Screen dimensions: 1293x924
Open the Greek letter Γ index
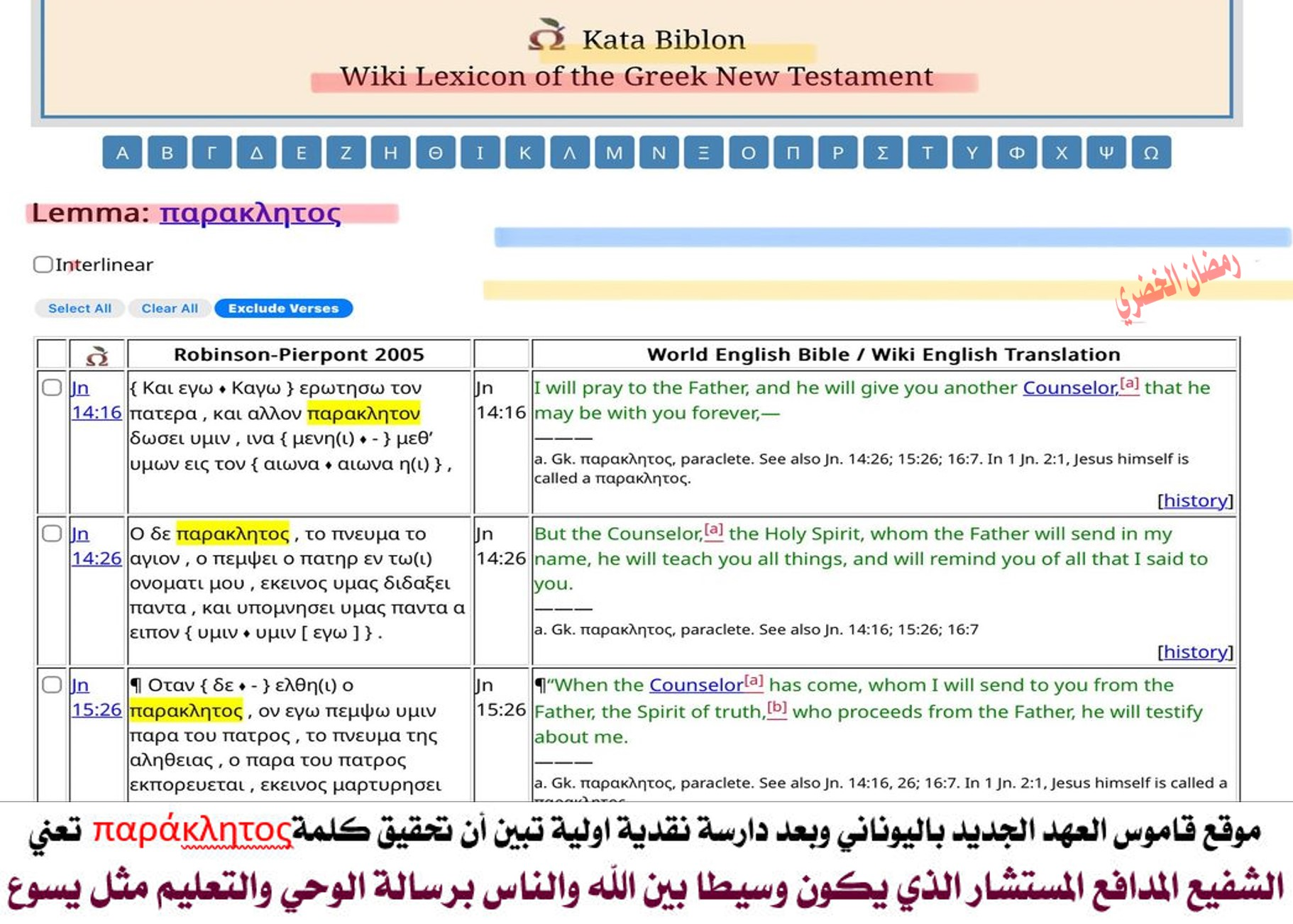point(211,153)
